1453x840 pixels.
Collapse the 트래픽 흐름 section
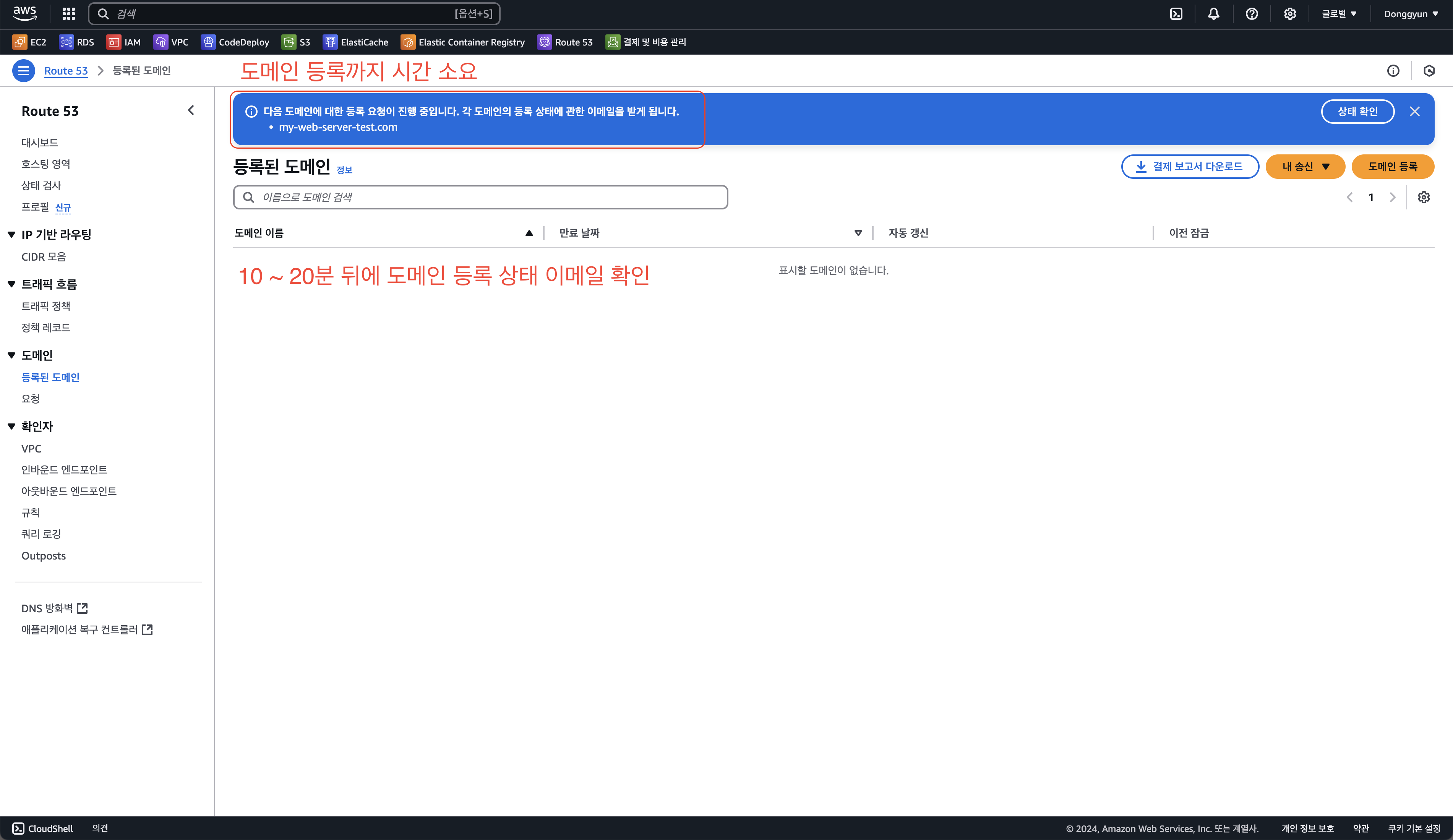pyautogui.click(x=11, y=284)
